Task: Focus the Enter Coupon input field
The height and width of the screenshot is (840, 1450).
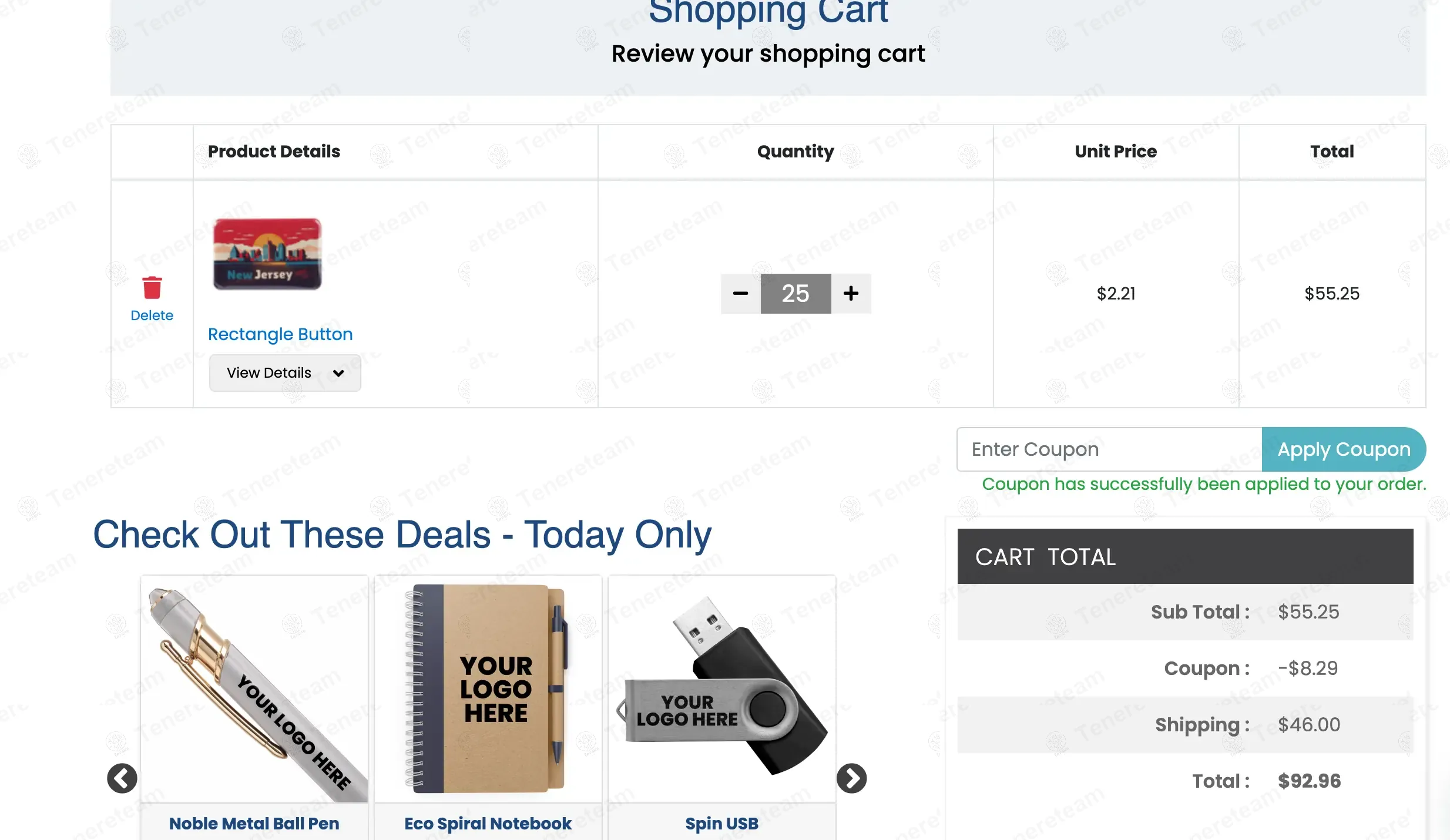Action: pos(1109,449)
